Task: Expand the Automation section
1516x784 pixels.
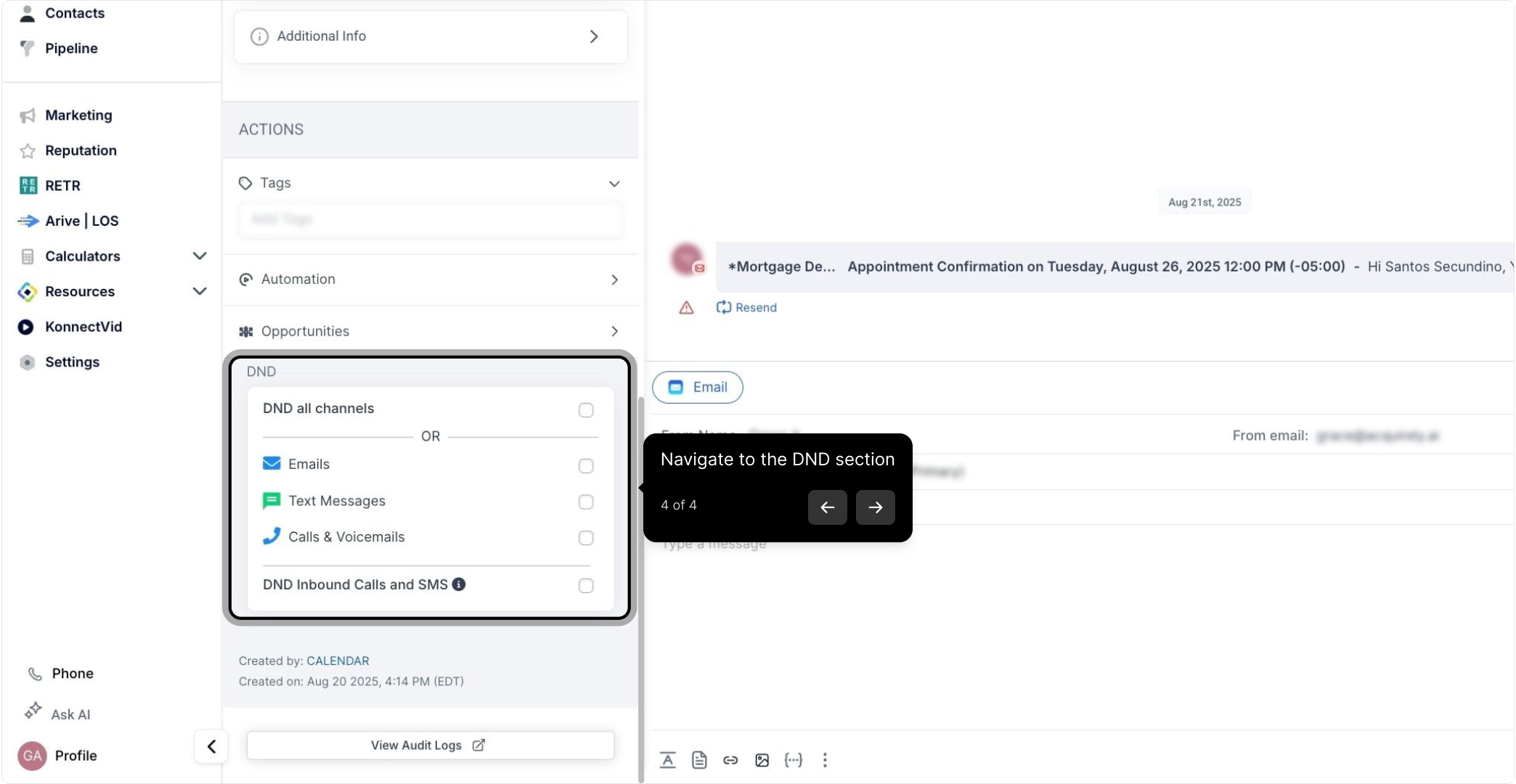Action: pyautogui.click(x=614, y=280)
